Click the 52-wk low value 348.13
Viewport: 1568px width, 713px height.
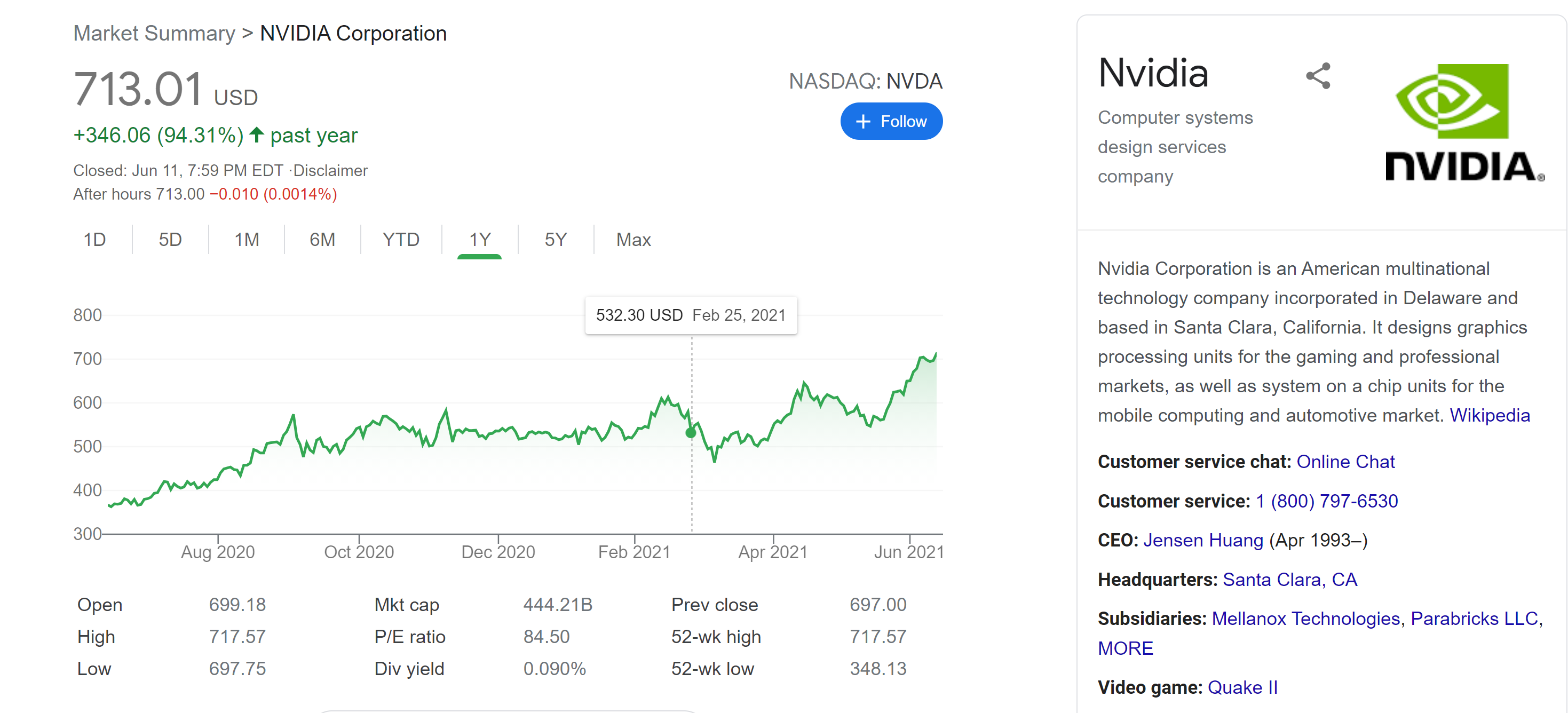click(x=878, y=669)
